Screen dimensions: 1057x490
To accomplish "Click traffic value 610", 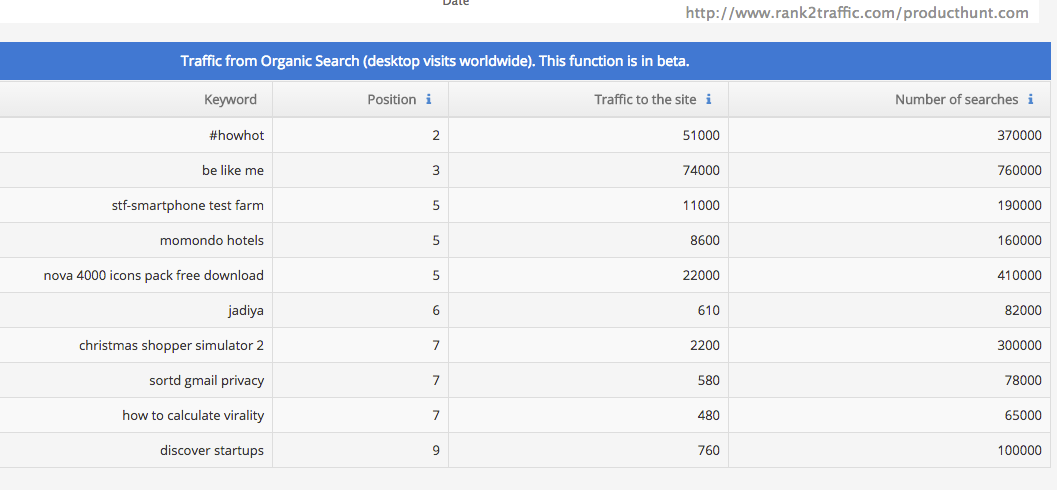I will (x=708, y=311).
